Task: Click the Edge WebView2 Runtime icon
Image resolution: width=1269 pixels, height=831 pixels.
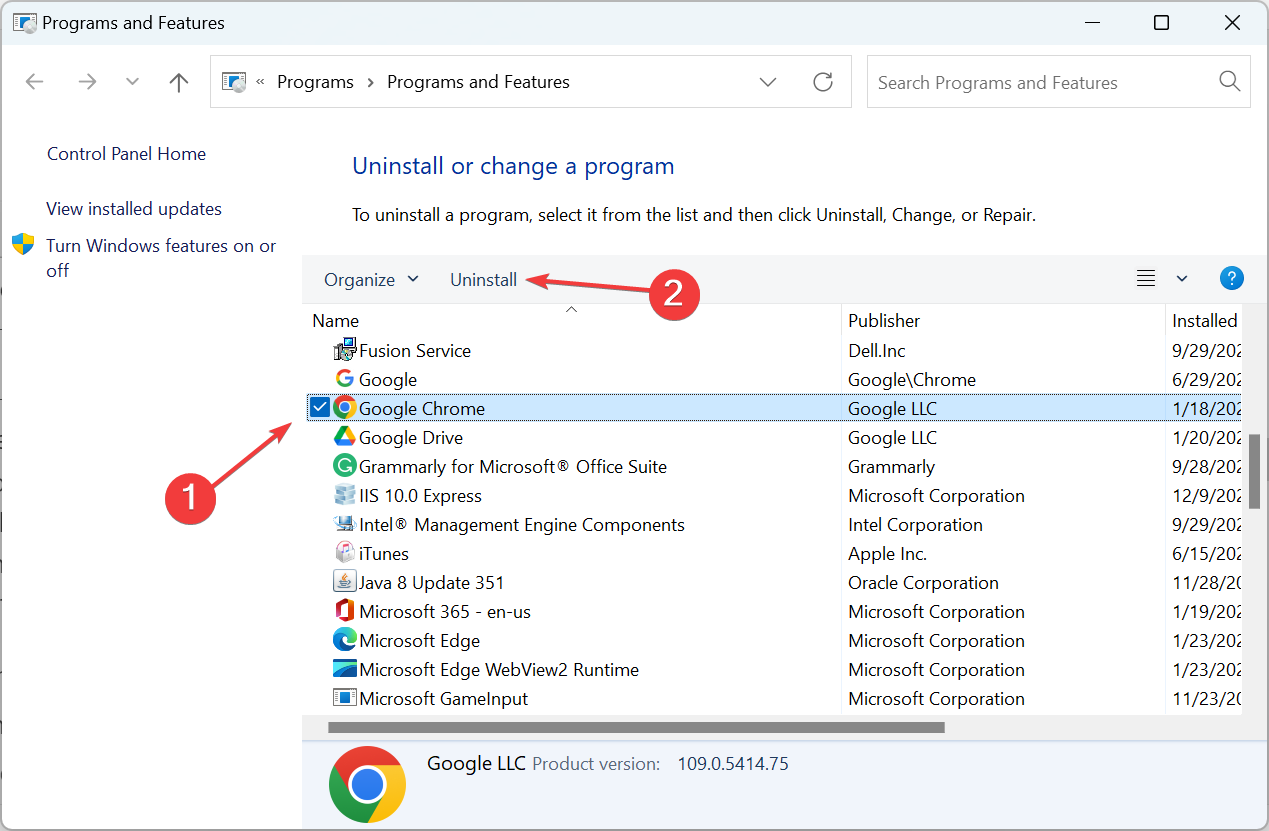Action: pyautogui.click(x=344, y=669)
